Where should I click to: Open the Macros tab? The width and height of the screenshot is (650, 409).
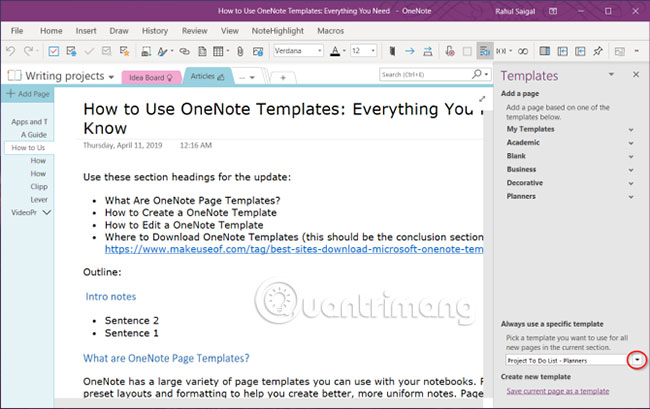[x=330, y=31]
